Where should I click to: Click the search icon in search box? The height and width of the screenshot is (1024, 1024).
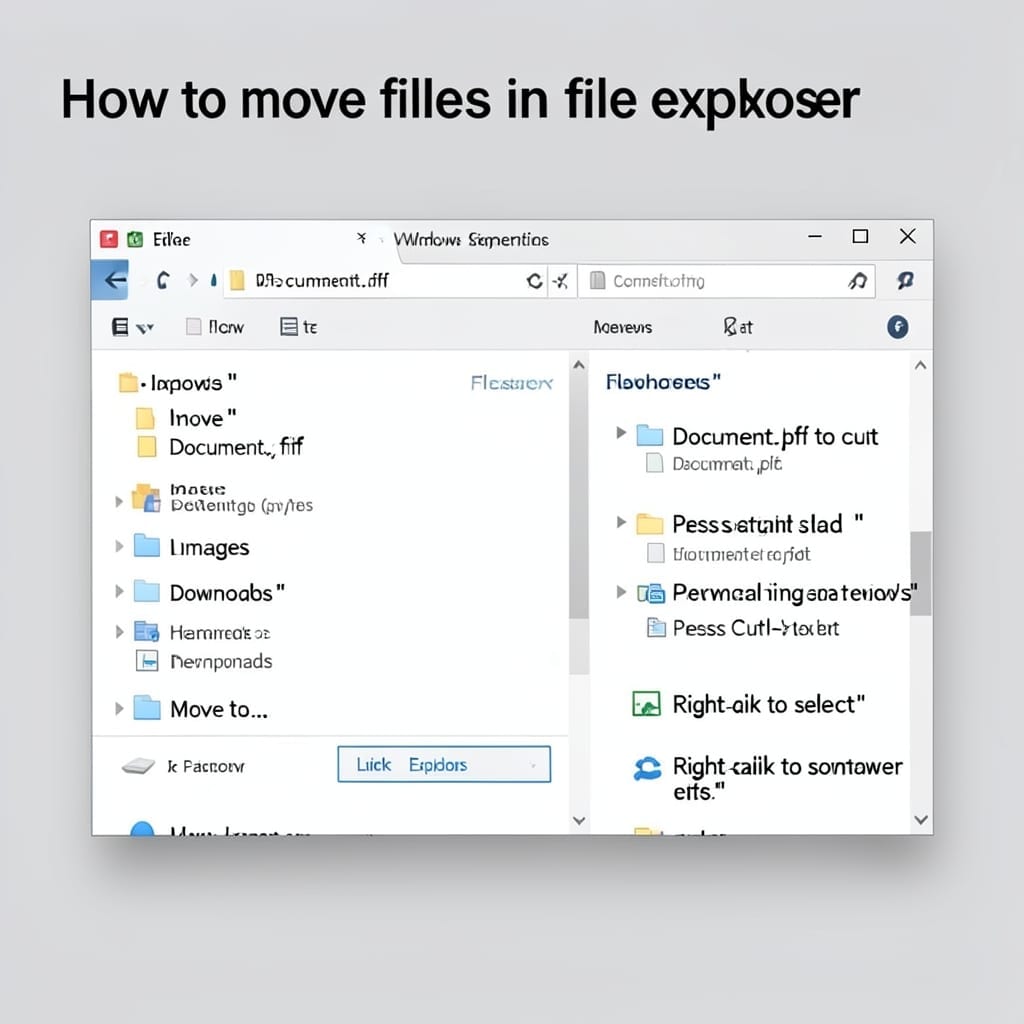click(x=857, y=281)
